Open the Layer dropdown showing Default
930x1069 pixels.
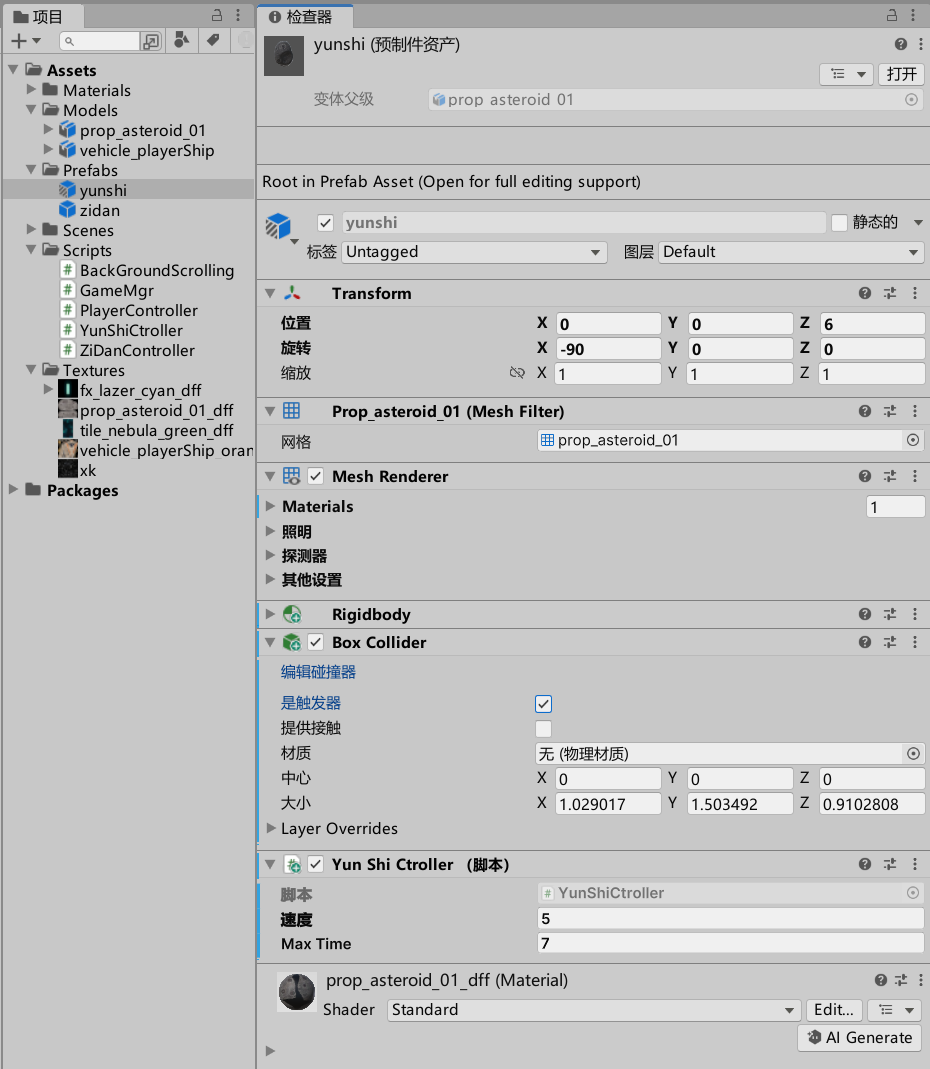pyautogui.click(x=791, y=252)
